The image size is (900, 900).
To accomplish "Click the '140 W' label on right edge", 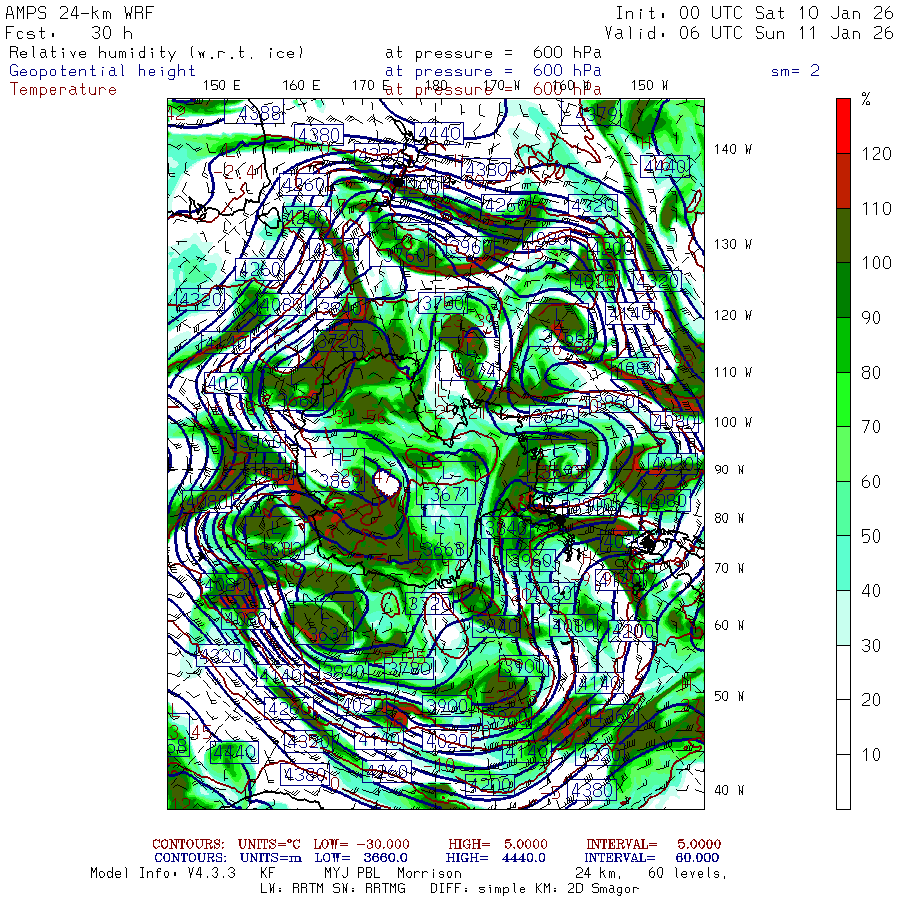I will [x=733, y=149].
